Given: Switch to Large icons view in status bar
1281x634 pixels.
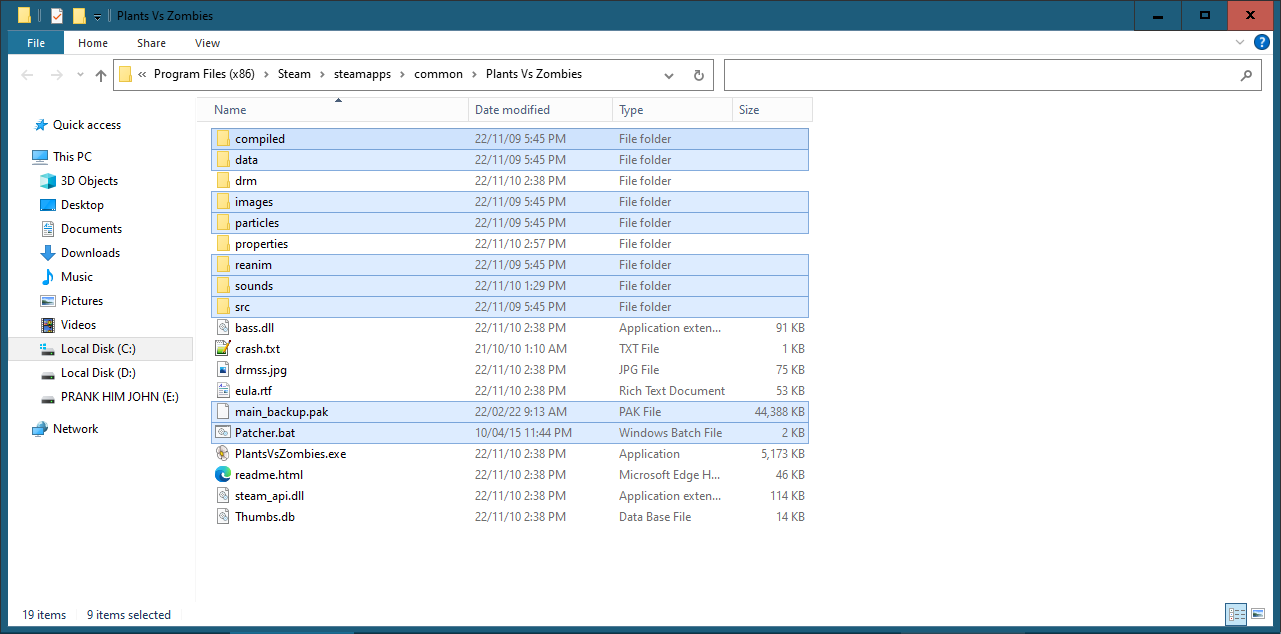Looking at the screenshot, I should [x=1256, y=614].
